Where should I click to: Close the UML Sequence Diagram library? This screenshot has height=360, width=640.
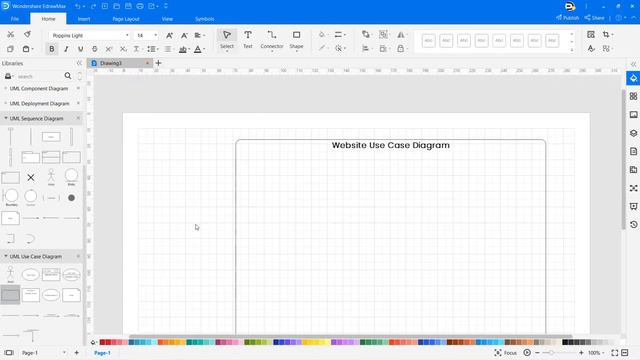tap(78, 118)
